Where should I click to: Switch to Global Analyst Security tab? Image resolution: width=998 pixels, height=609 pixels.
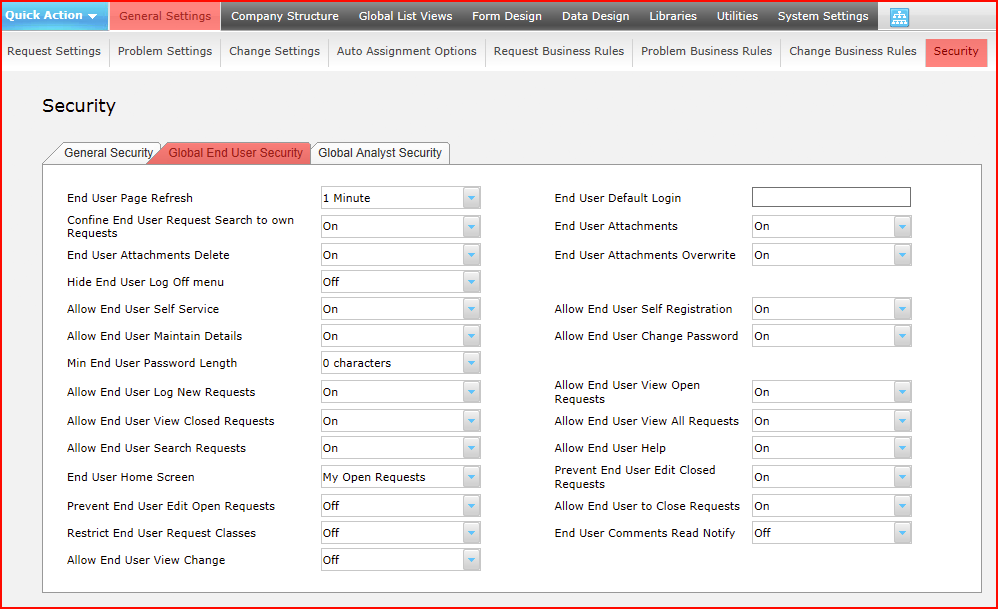380,153
